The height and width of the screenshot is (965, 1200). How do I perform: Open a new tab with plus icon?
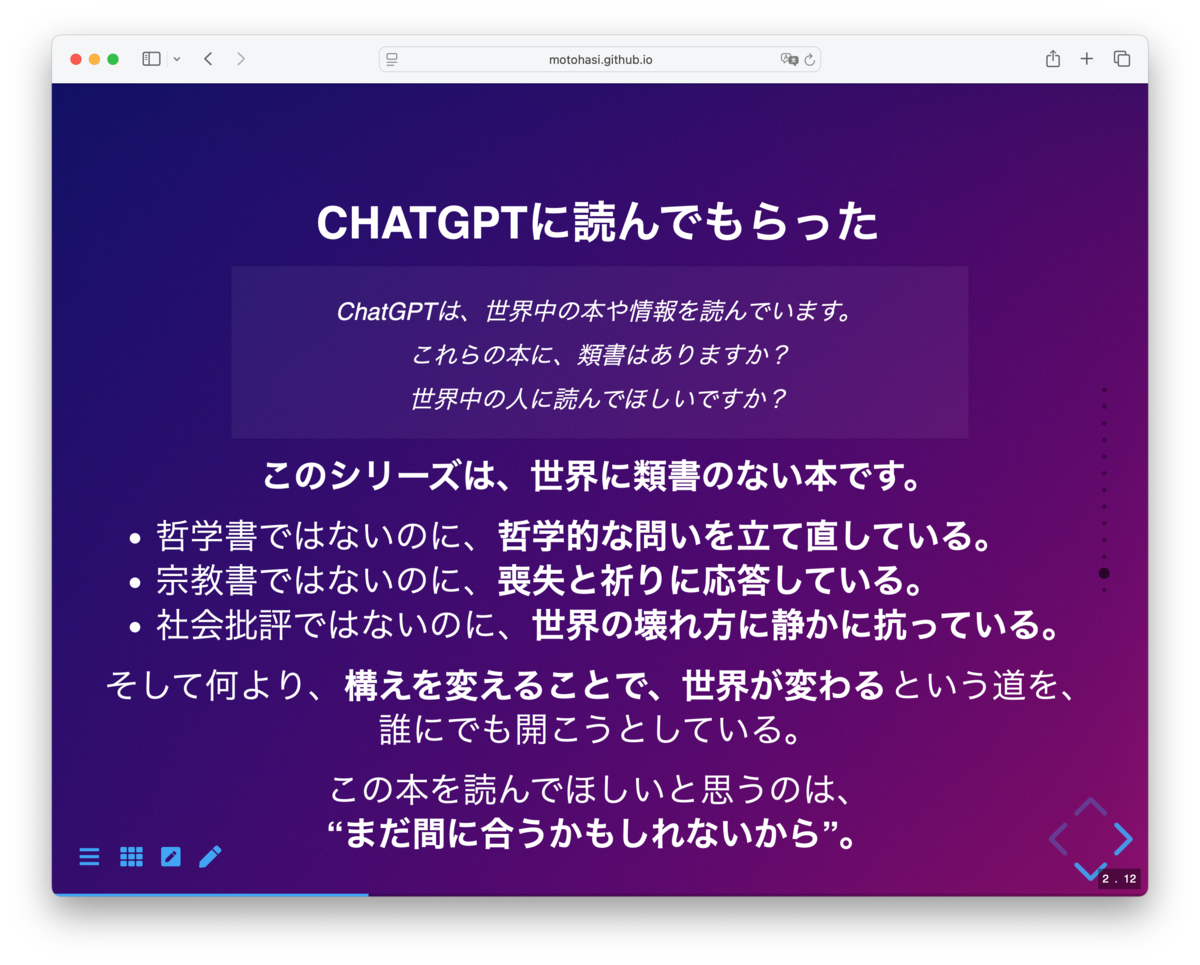[x=1087, y=59]
